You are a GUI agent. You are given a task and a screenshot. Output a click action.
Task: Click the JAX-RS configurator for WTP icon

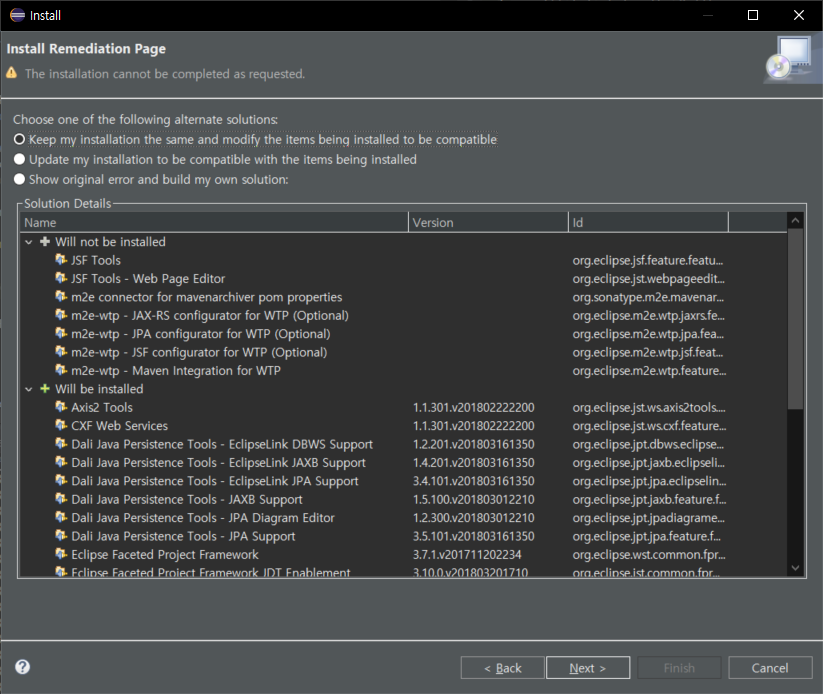coord(61,315)
